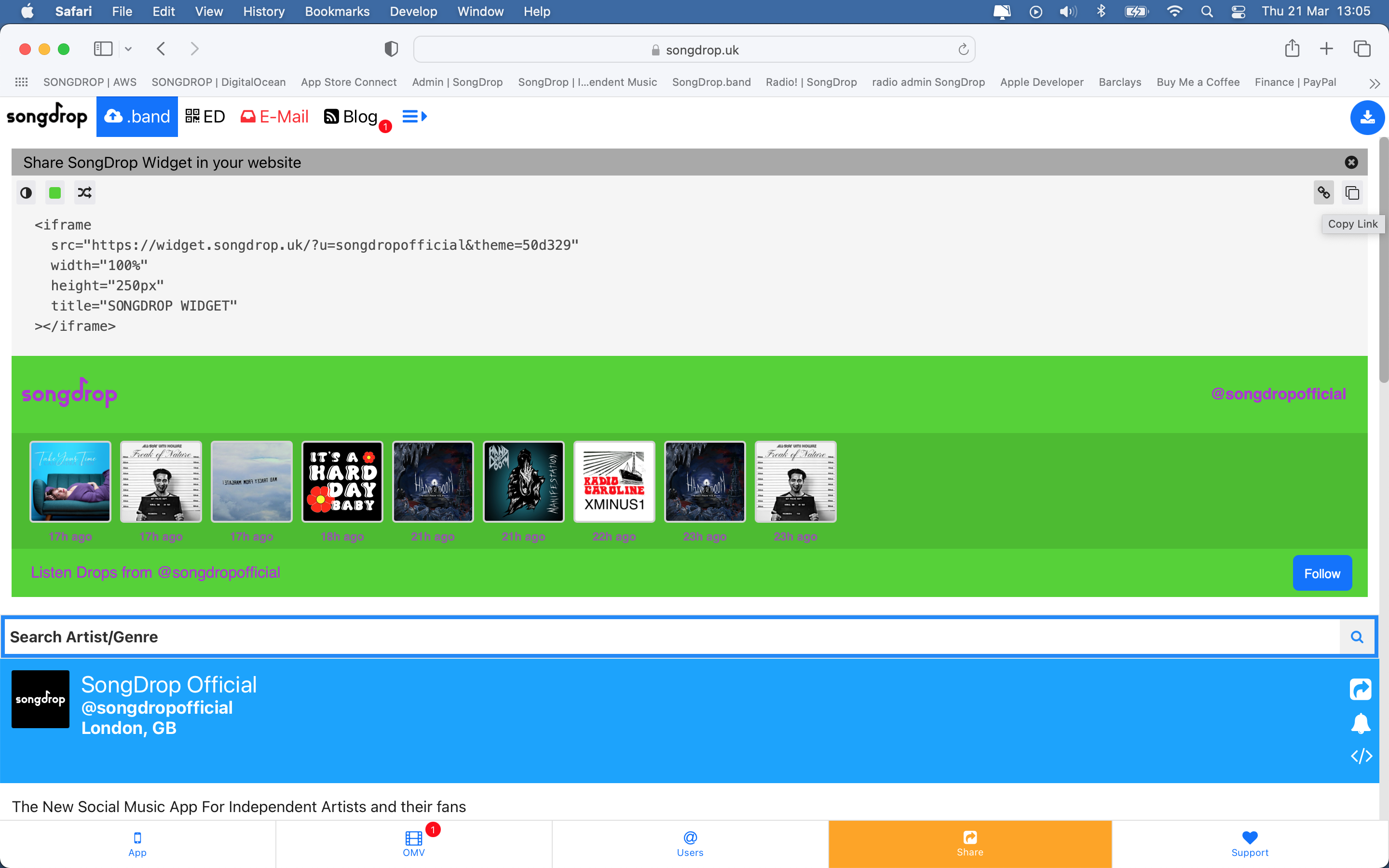Copy the iframe code to clipboard
1389x868 pixels.
click(1352, 193)
